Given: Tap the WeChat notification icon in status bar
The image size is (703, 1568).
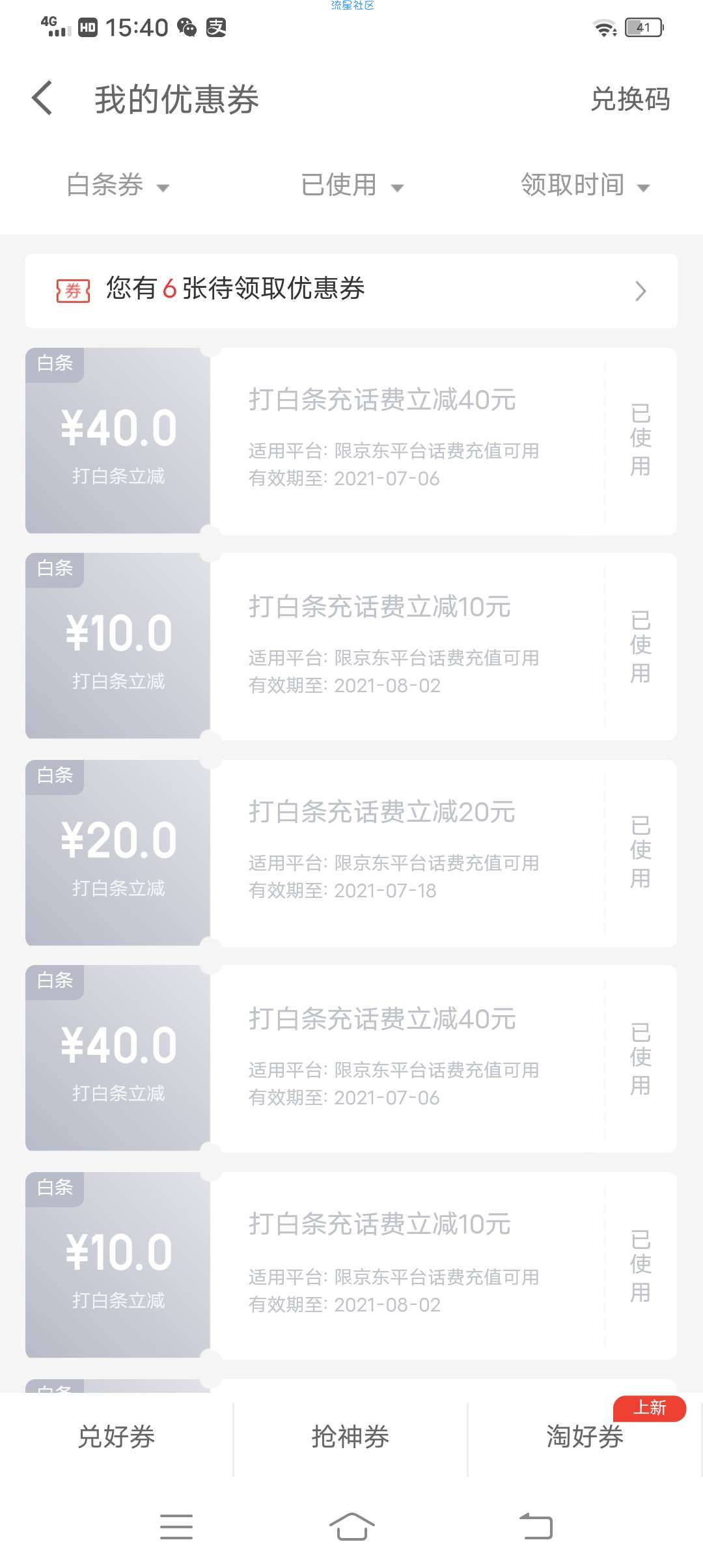Looking at the screenshot, I should click(x=187, y=27).
